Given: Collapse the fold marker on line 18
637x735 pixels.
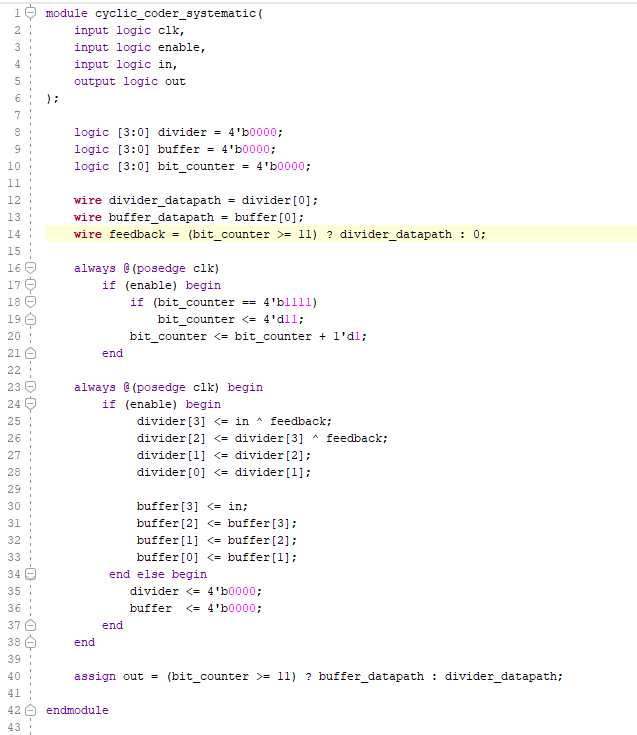Looking at the screenshot, I should pyautogui.click(x=30, y=302).
